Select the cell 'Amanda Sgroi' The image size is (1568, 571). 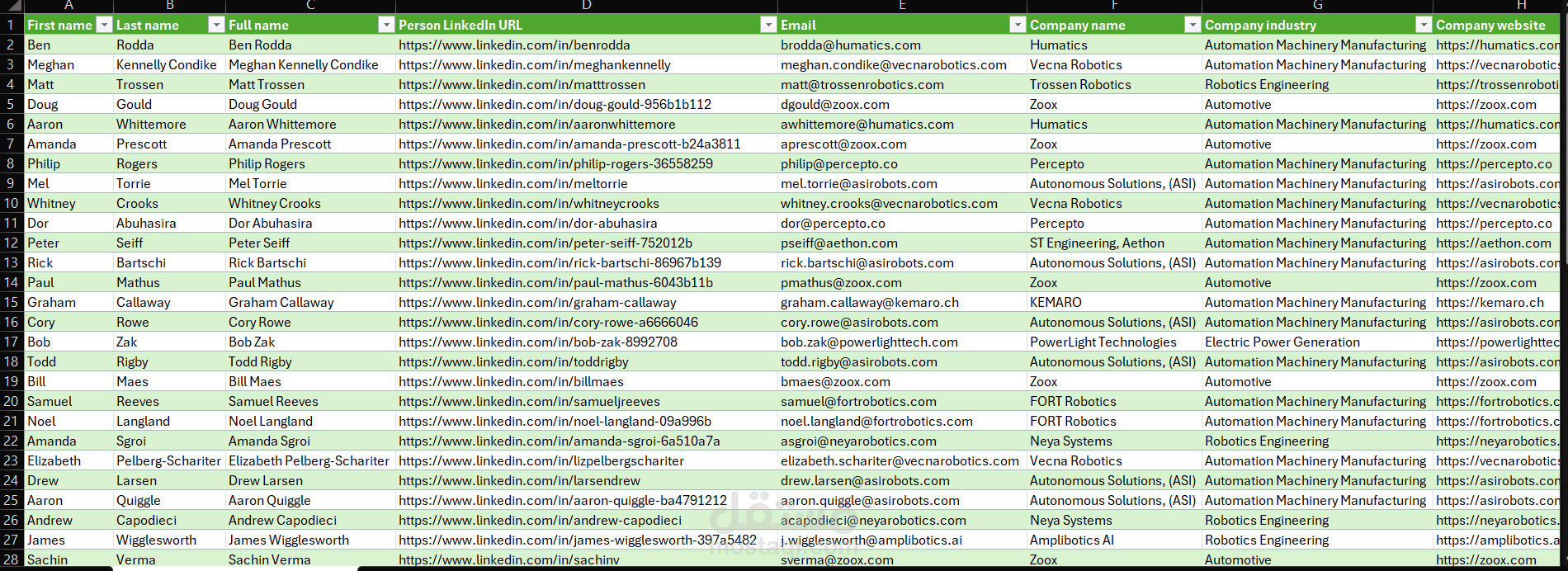310,441
